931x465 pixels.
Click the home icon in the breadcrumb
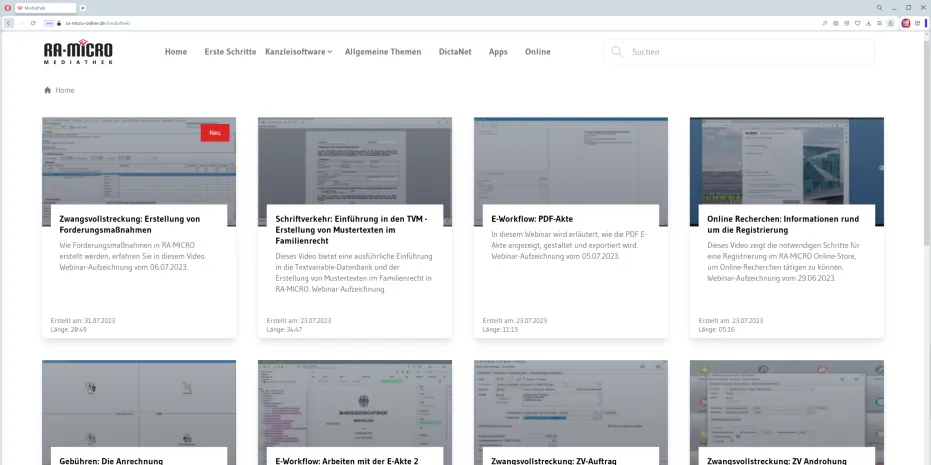(x=47, y=90)
